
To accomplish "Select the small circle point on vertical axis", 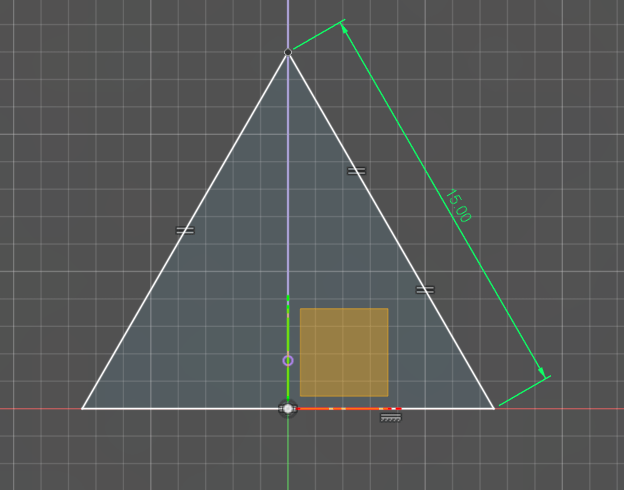I will (x=288, y=360).
